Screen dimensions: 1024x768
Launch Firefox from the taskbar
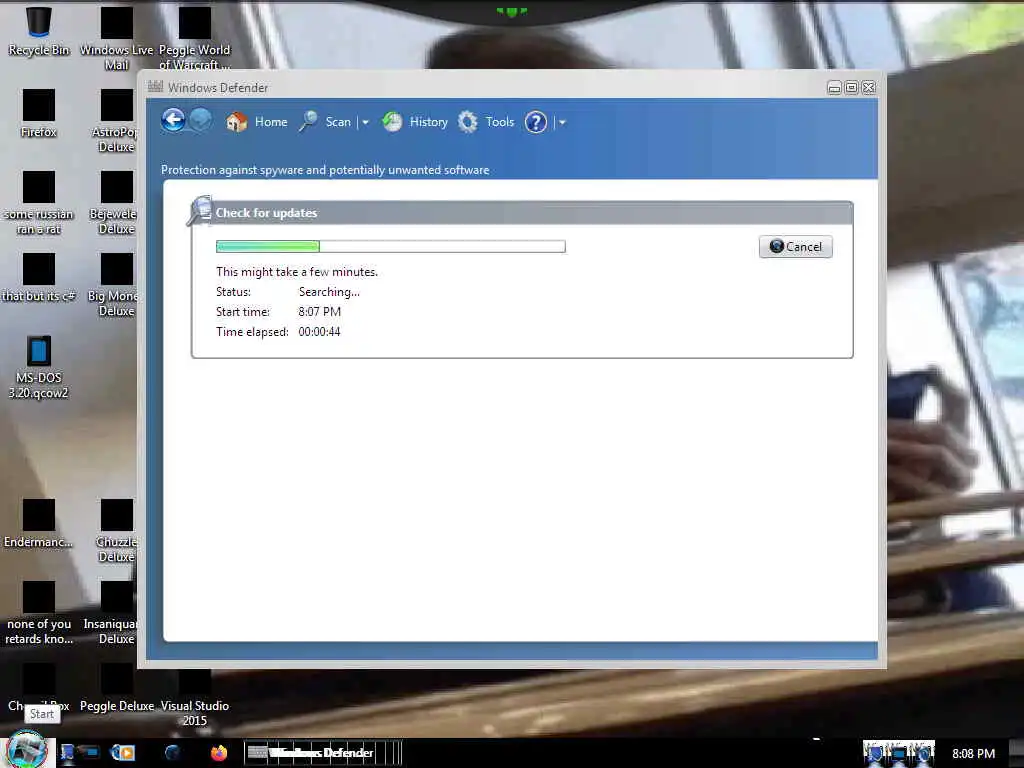pos(219,753)
